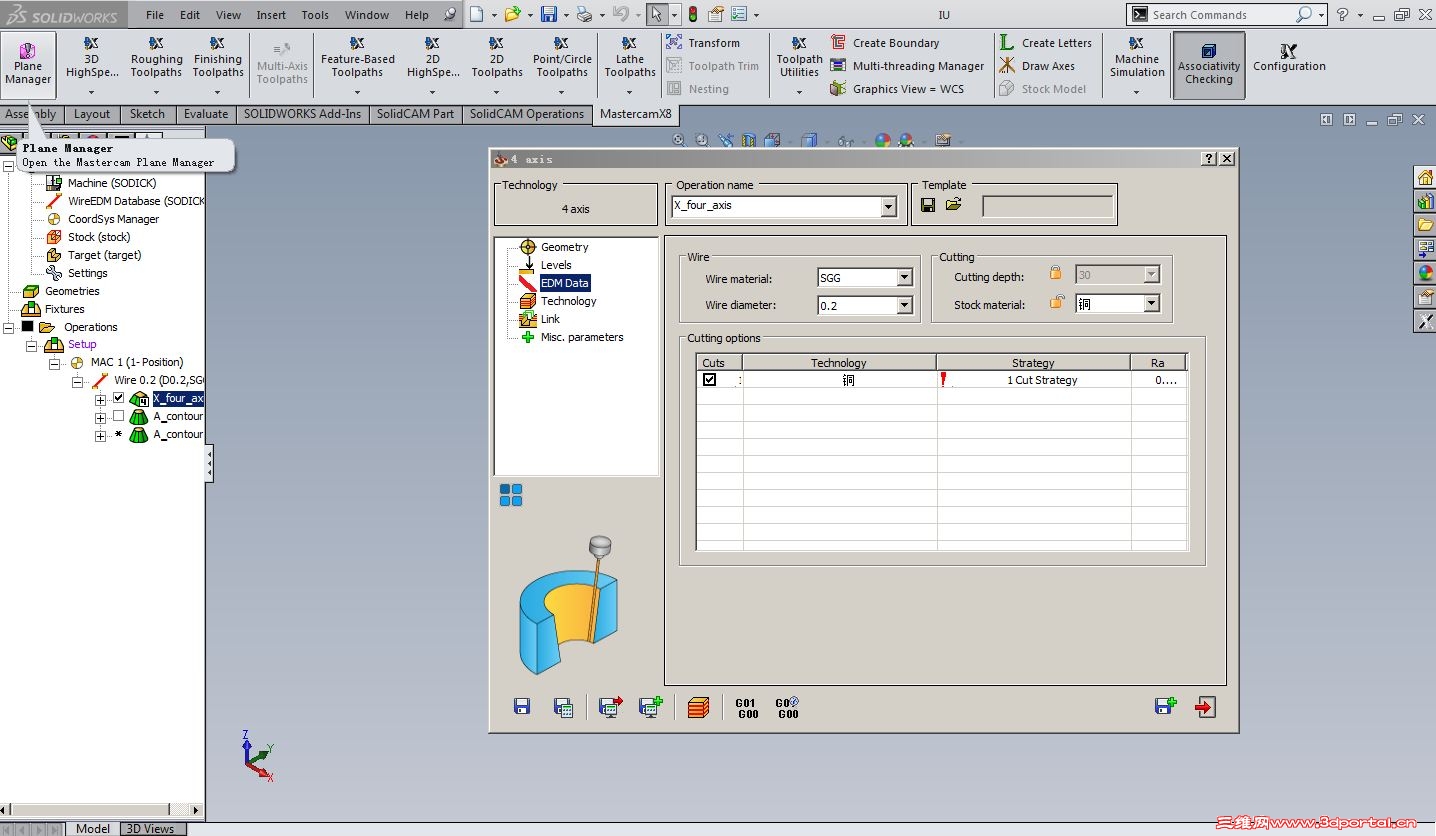Screen dimensions: 1436x836
Task: Click the Save template icon
Action: pyautogui.click(x=928, y=205)
